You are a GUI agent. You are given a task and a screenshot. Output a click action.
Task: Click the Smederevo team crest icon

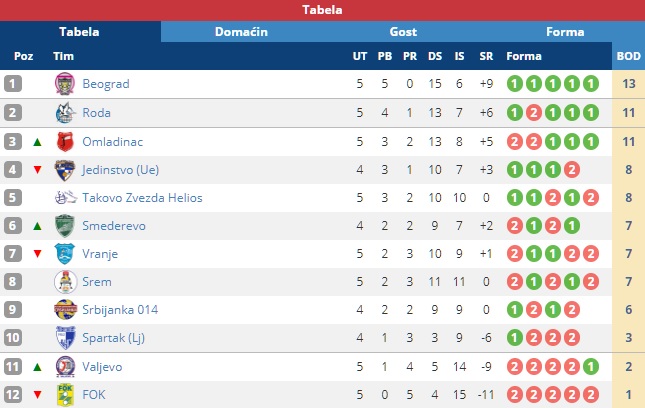(65, 226)
